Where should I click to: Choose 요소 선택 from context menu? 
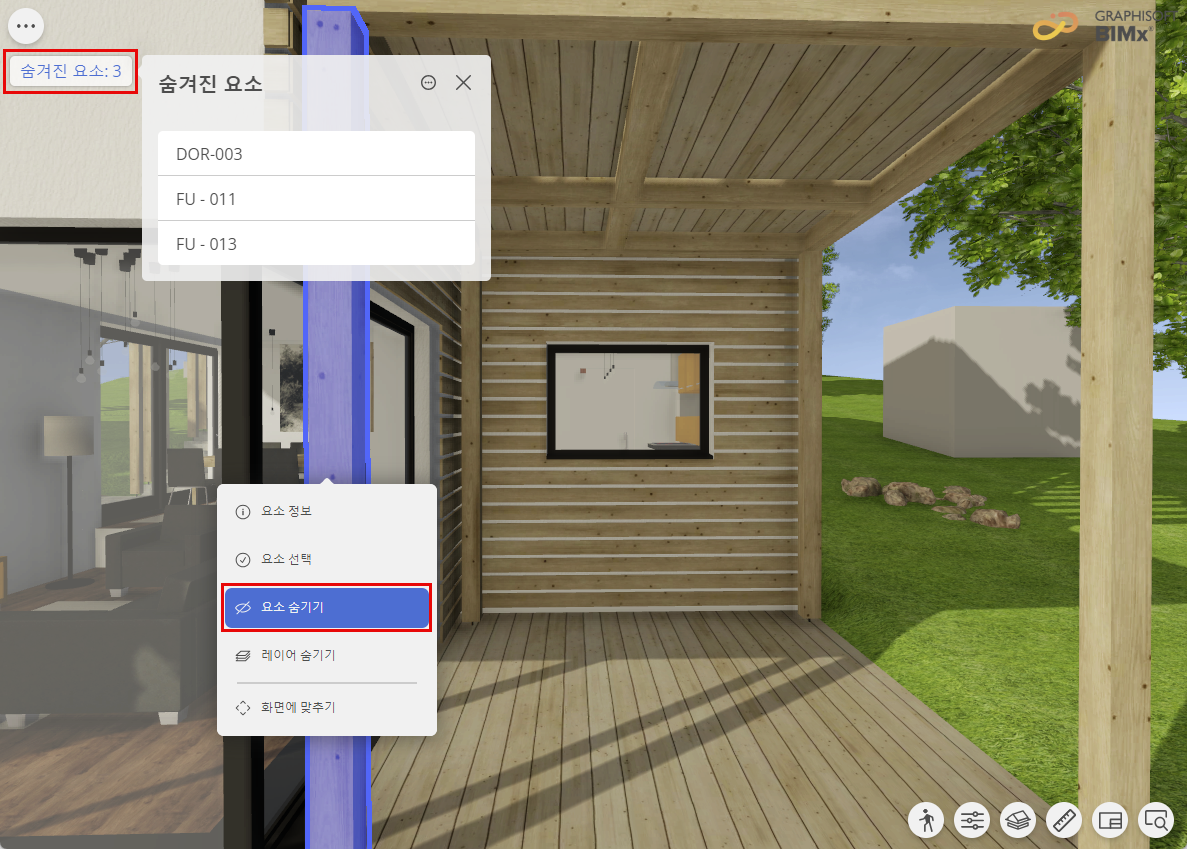327,559
